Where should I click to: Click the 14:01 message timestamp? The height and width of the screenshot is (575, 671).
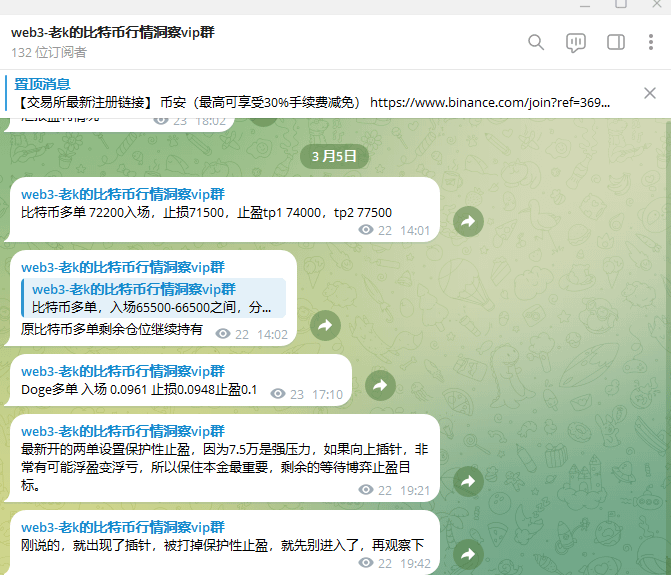coord(415,231)
